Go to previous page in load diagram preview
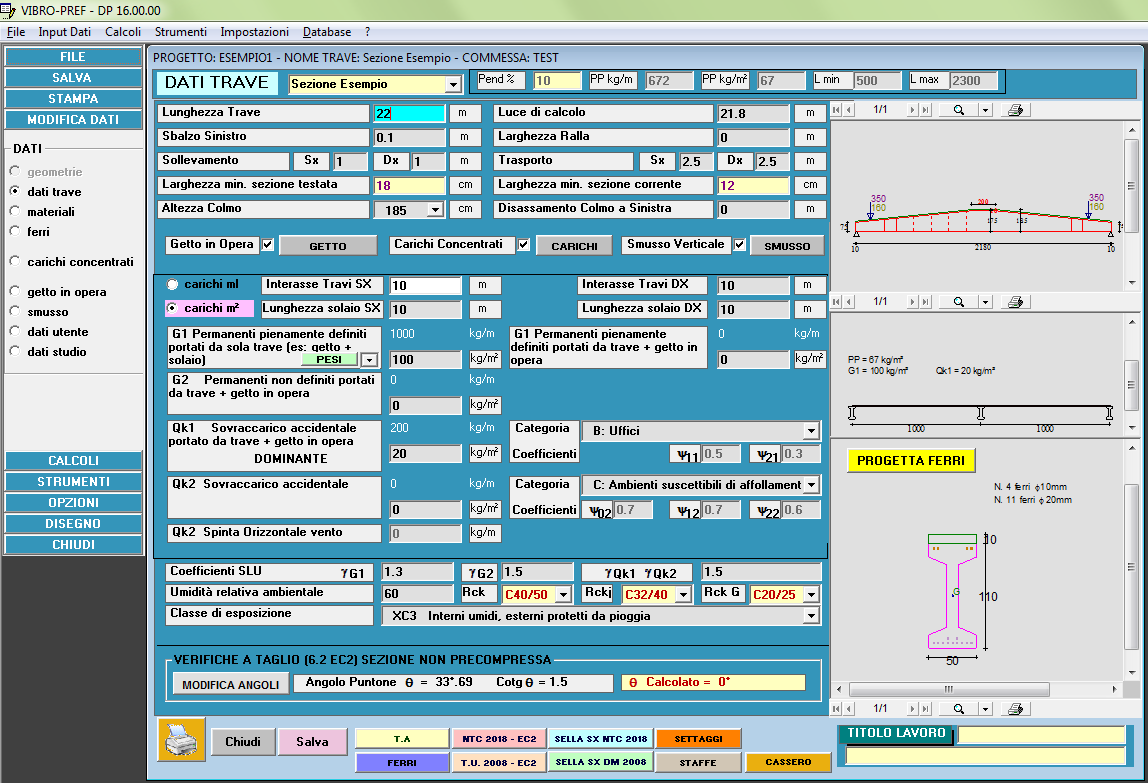The width and height of the screenshot is (1148, 783). [849, 302]
